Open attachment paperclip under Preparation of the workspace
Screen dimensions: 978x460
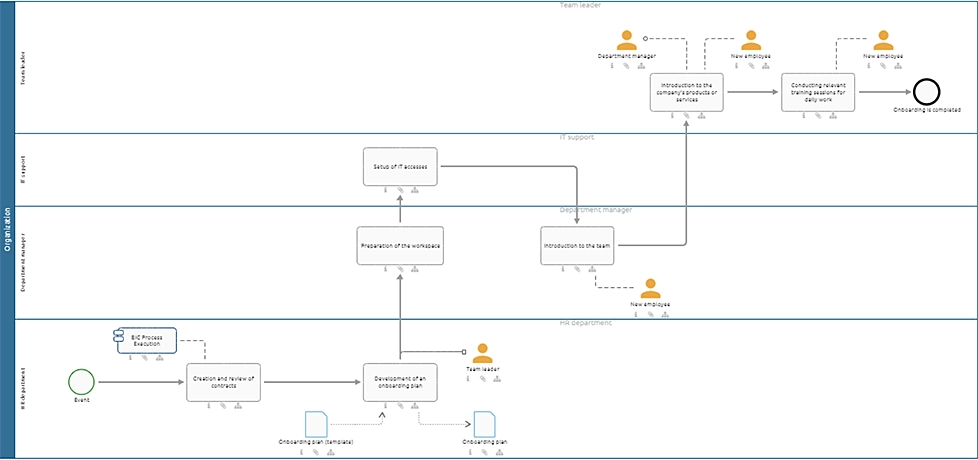tap(400, 269)
